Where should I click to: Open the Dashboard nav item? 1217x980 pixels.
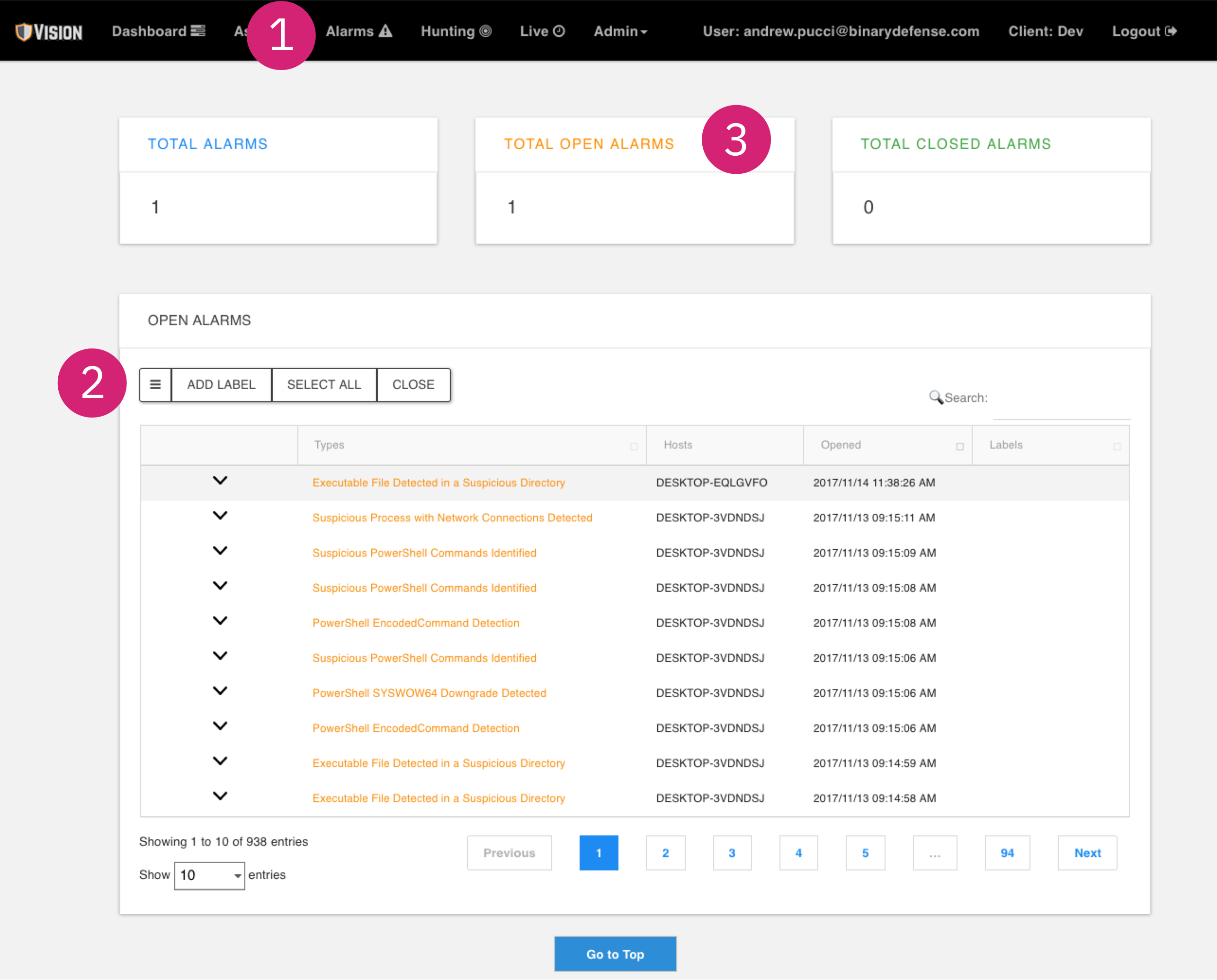click(x=158, y=31)
